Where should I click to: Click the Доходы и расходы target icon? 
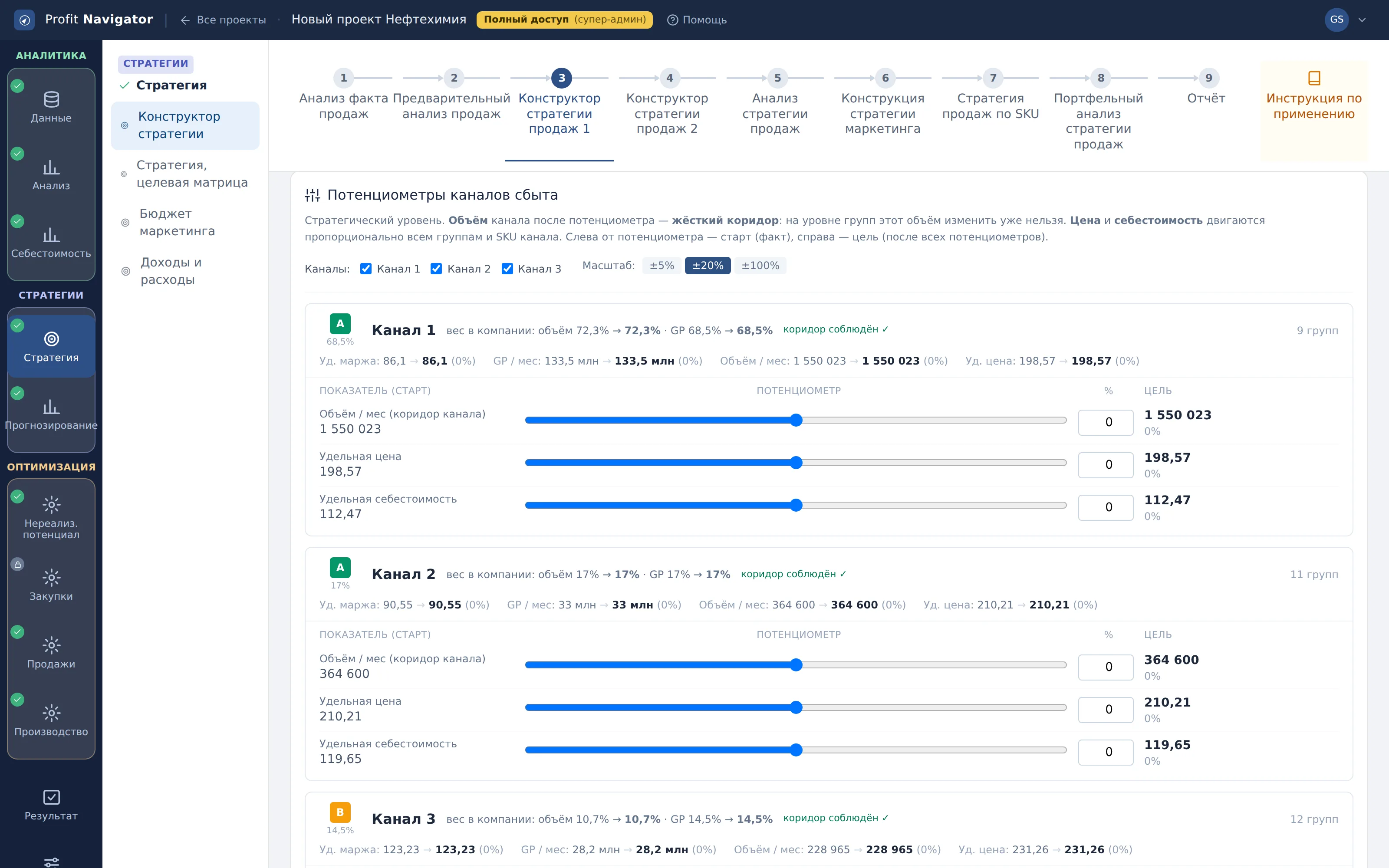pos(125,272)
